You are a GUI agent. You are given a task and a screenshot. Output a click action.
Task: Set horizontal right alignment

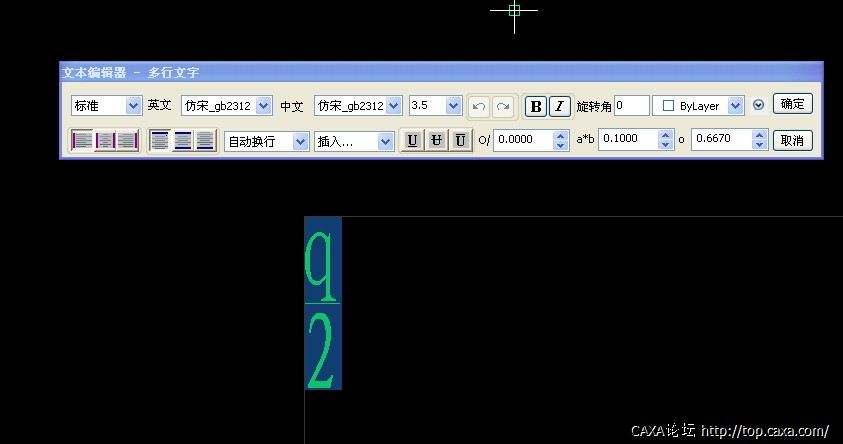click(x=127, y=141)
